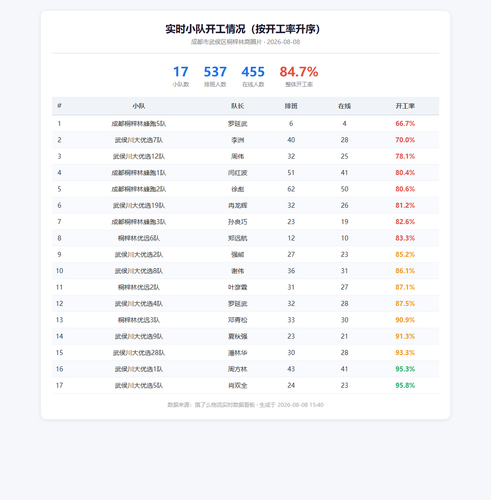This screenshot has width=491, height=500.
Task: Click the 排班 value 62 cell
Action: 291,189
